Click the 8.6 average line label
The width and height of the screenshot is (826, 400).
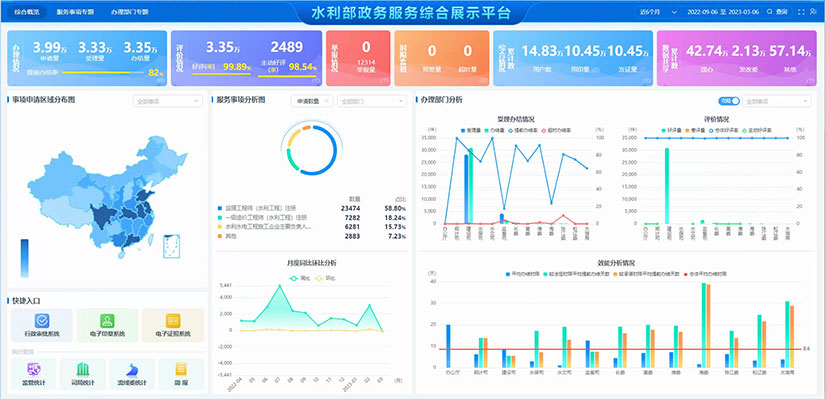pos(806,349)
